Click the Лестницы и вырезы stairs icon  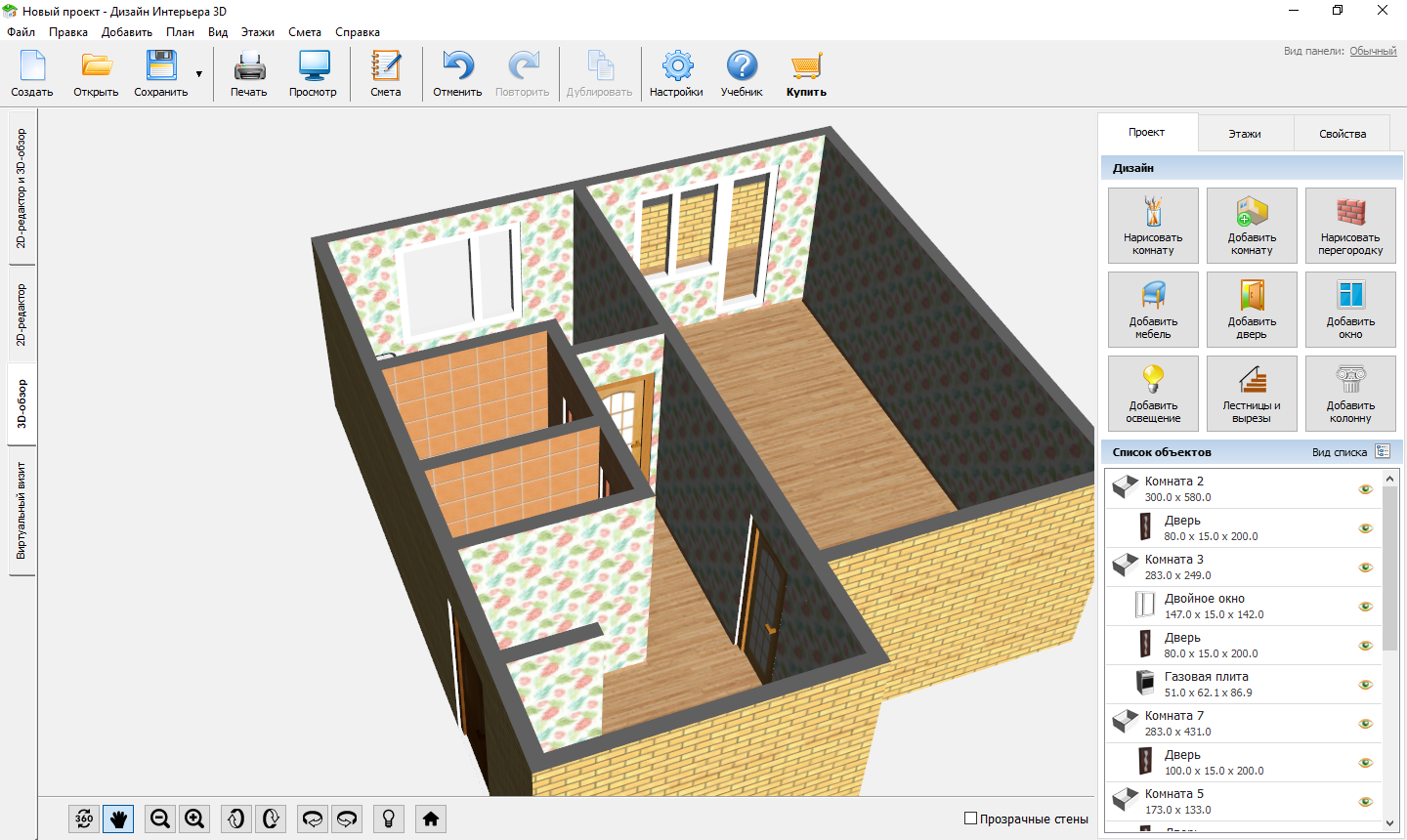(1252, 393)
